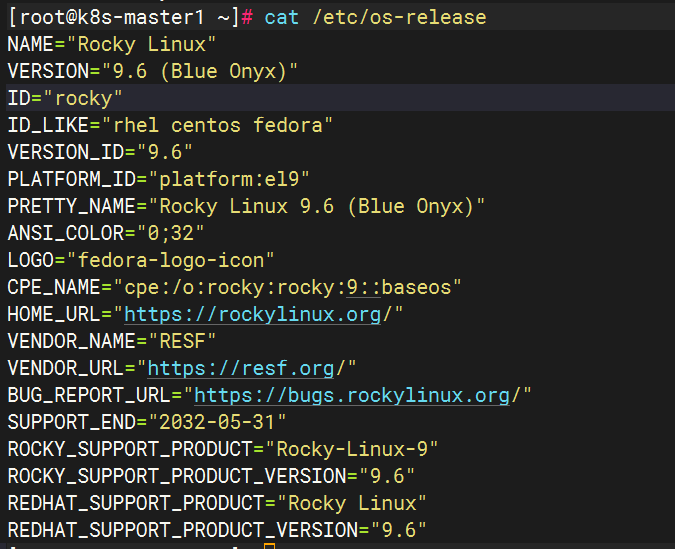Image resolution: width=675 pixels, height=549 pixels.
Task: Click the line VERSION="9.6 (Blue Onyx)"
Action: point(153,71)
